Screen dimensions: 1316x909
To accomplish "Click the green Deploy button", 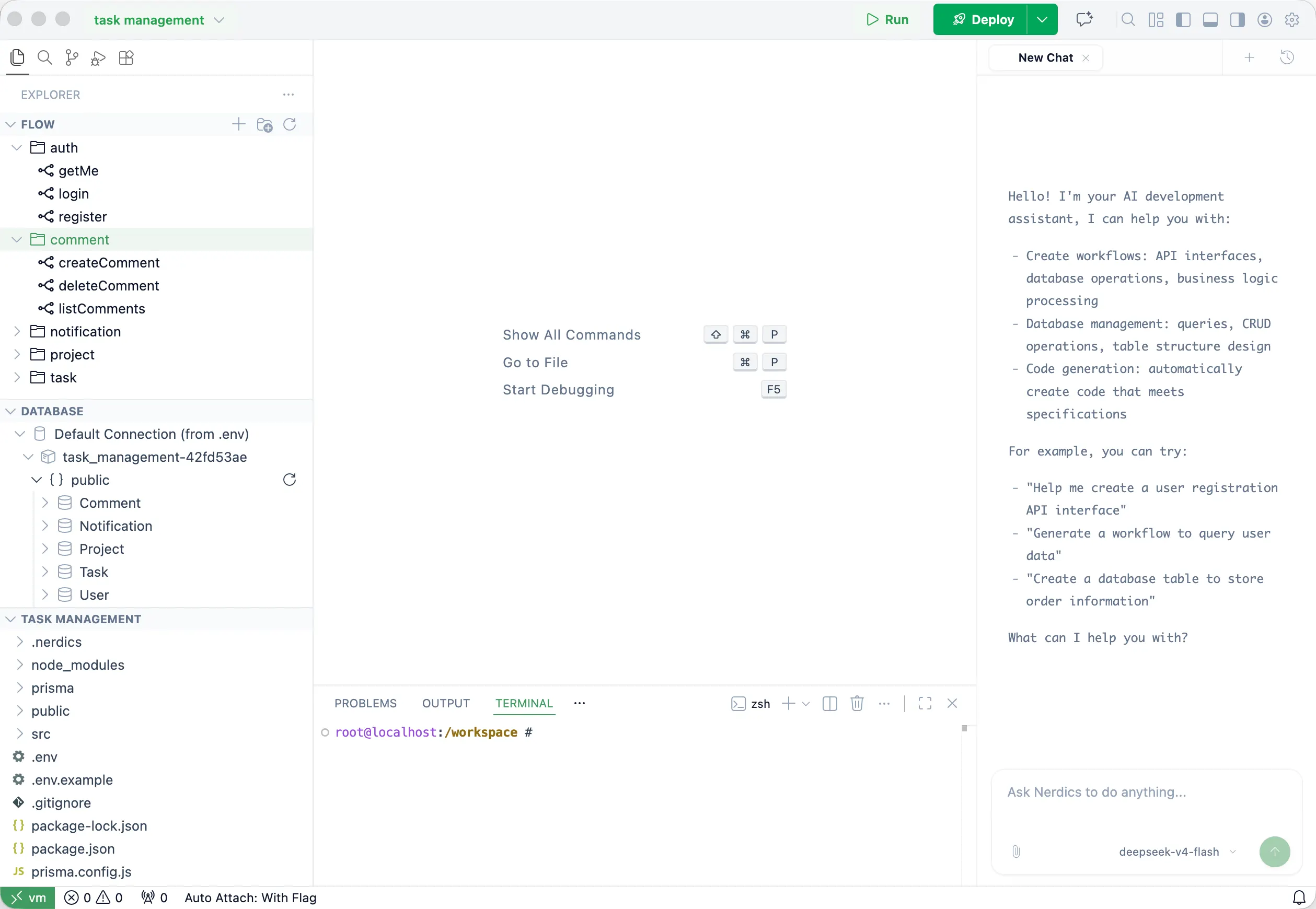I will point(980,19).
